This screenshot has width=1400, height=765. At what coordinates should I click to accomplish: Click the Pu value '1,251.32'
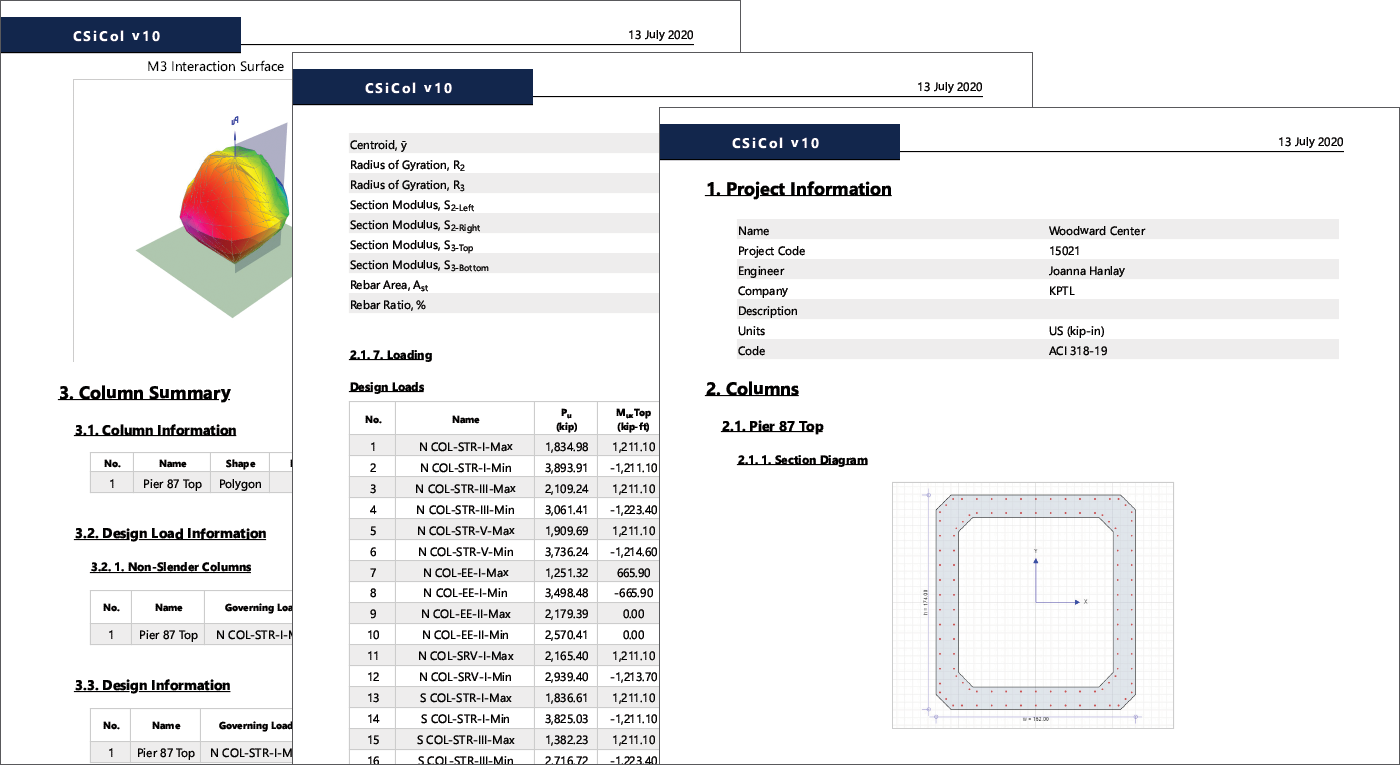(x=566, y=572)
